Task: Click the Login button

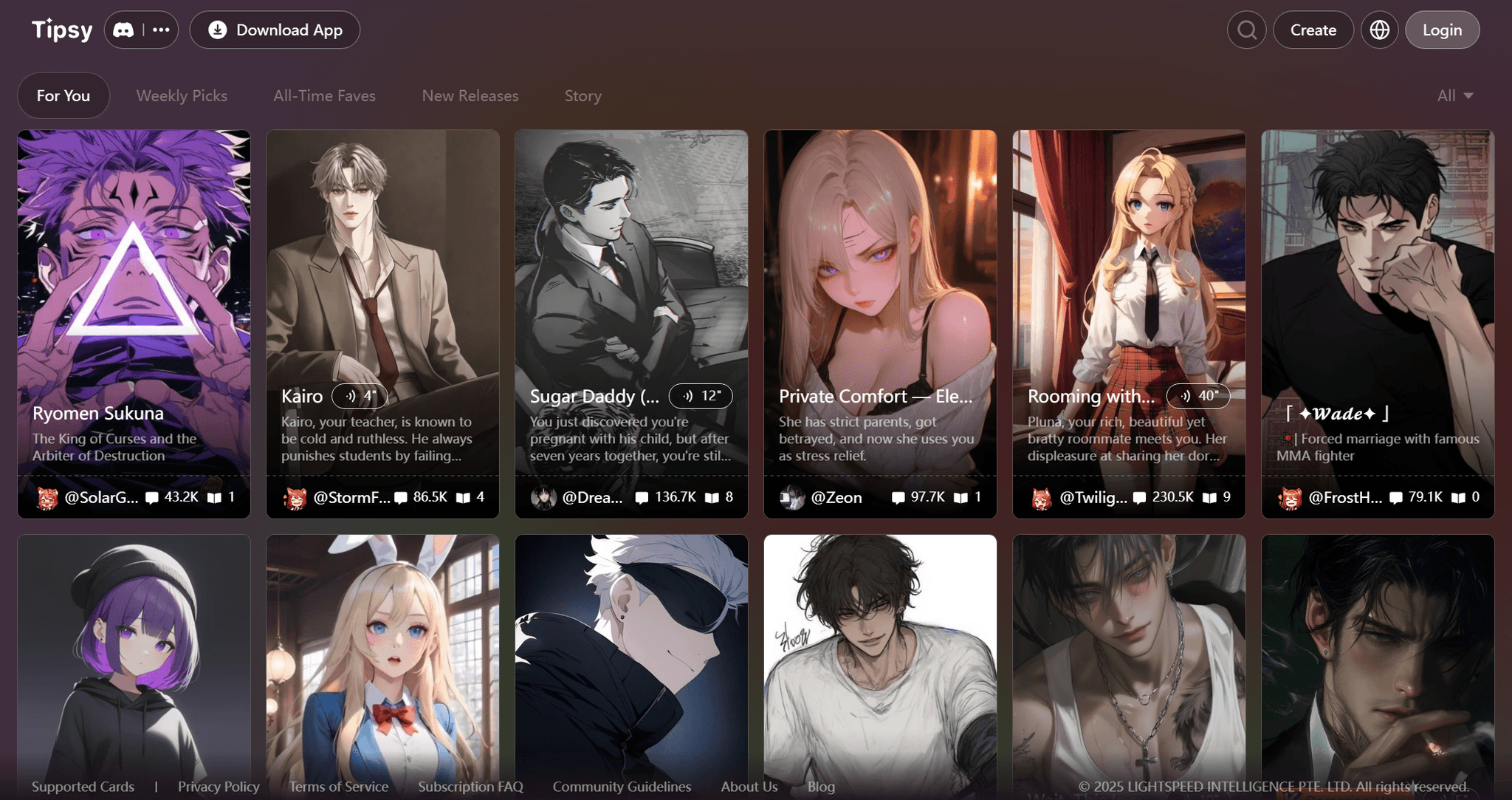Action: [x=1441, y=30]
